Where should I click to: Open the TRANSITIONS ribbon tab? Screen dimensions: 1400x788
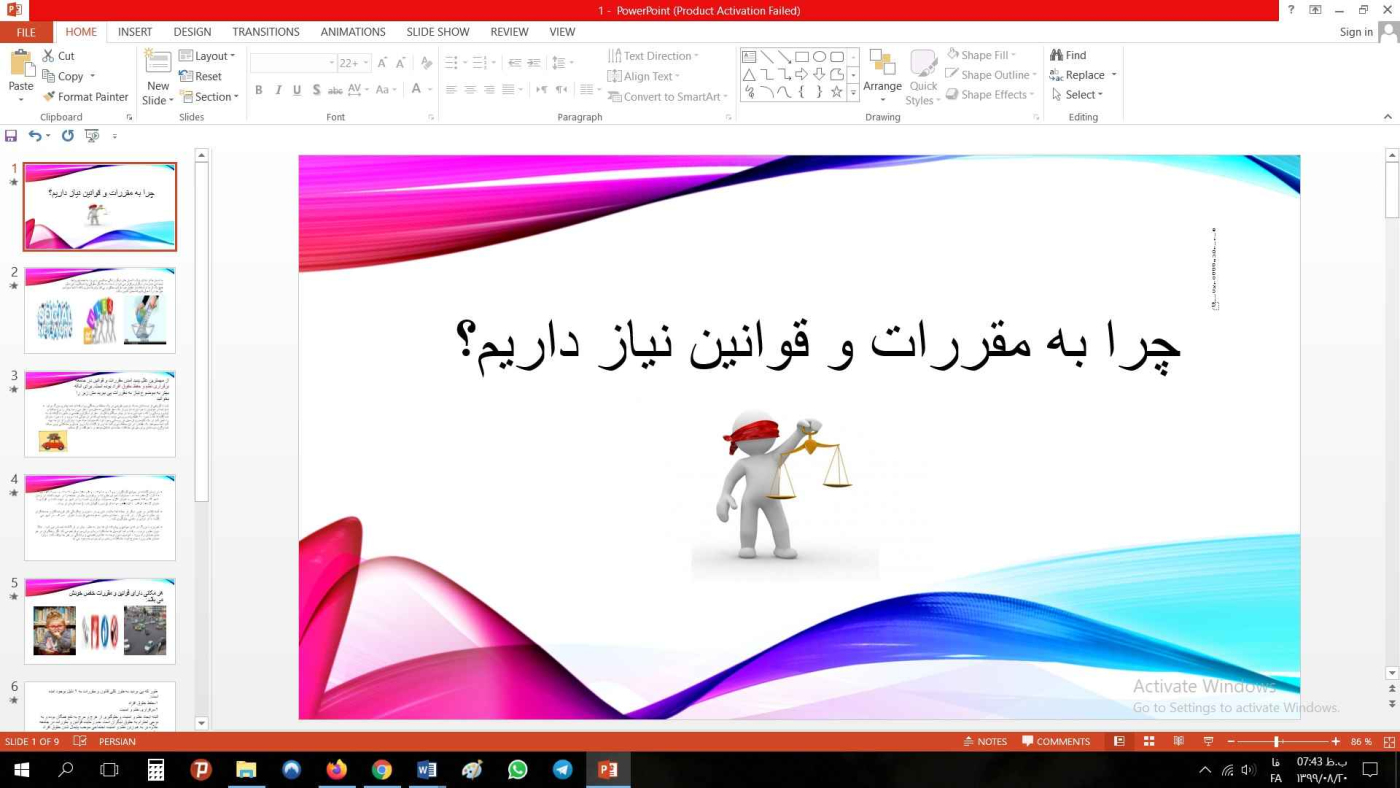click(265, 32)
